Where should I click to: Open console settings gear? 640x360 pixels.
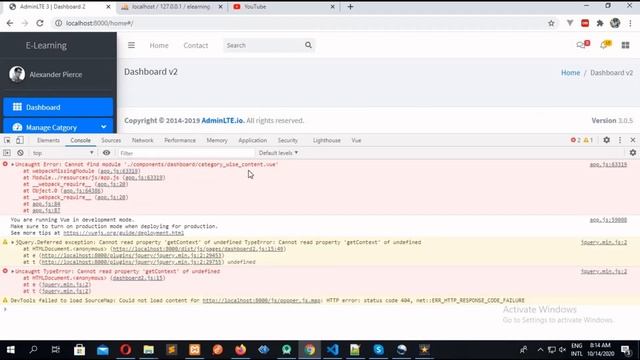633,153
